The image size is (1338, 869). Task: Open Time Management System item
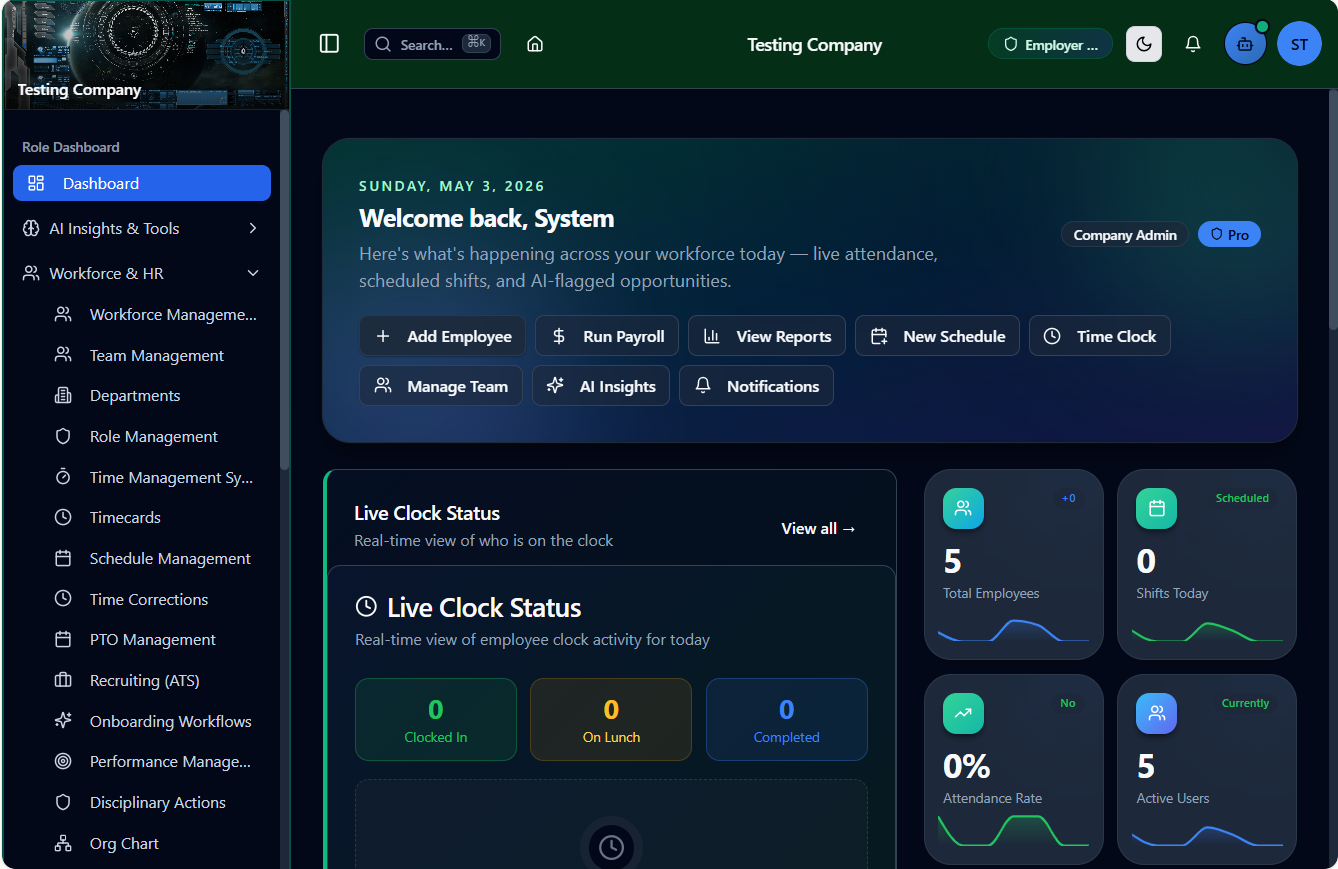coord(158,477)
